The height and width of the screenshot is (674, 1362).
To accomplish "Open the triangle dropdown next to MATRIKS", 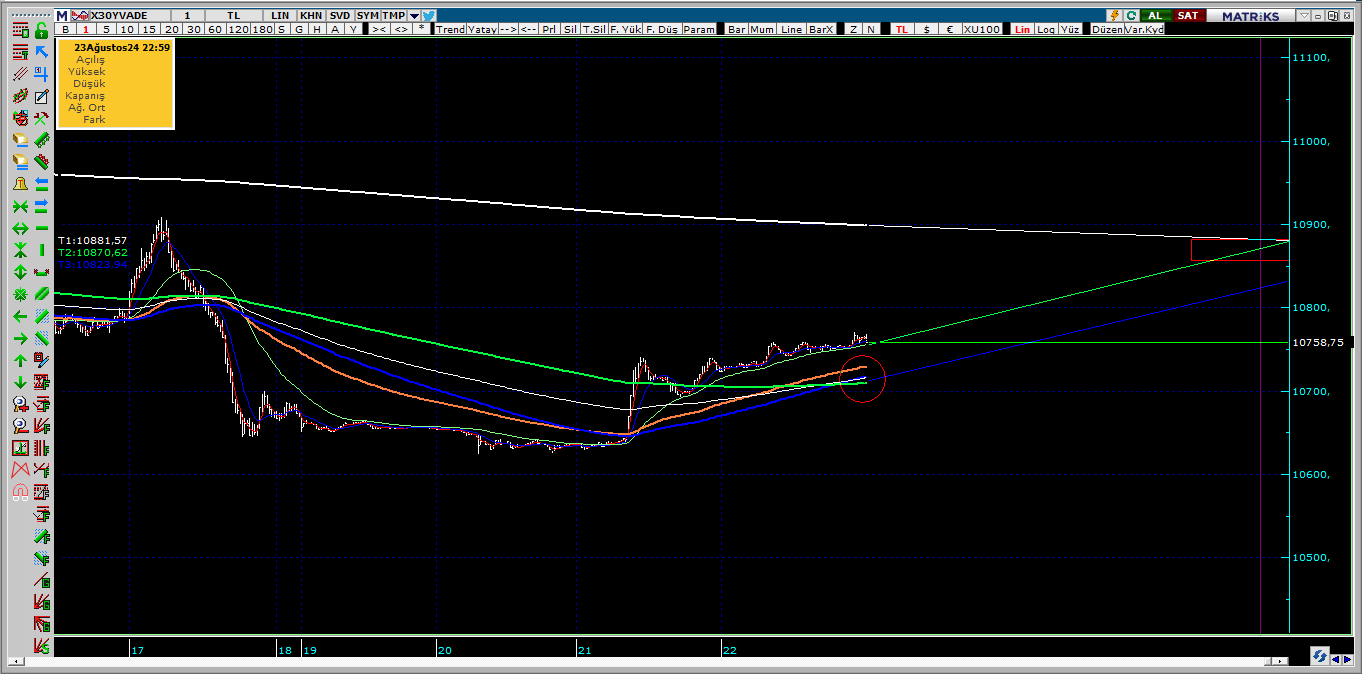I will tap(1303, 16).
